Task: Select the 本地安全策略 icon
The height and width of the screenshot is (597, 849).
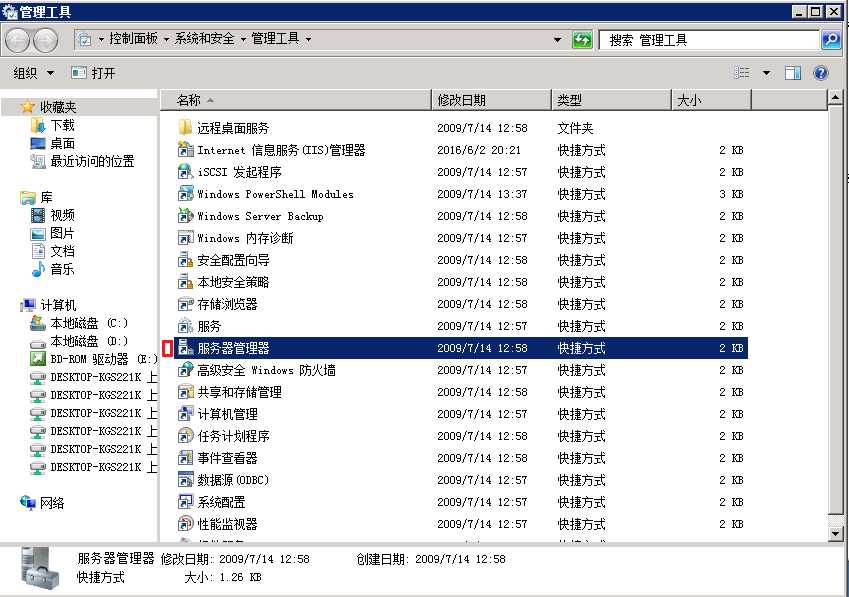Action: [185, 282]
